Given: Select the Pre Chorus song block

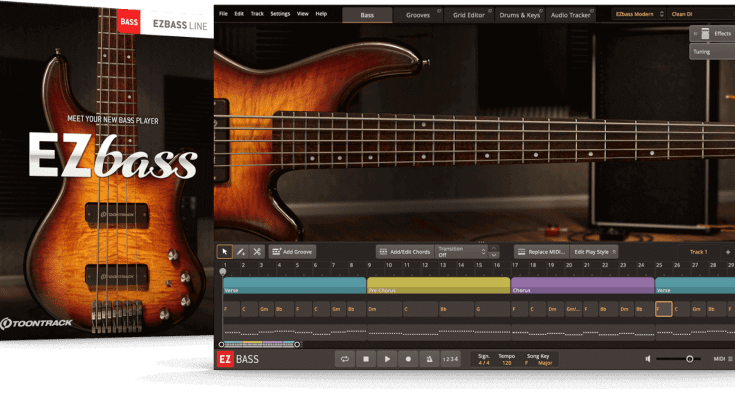Looking at the screenshot, I should point(438,286).
